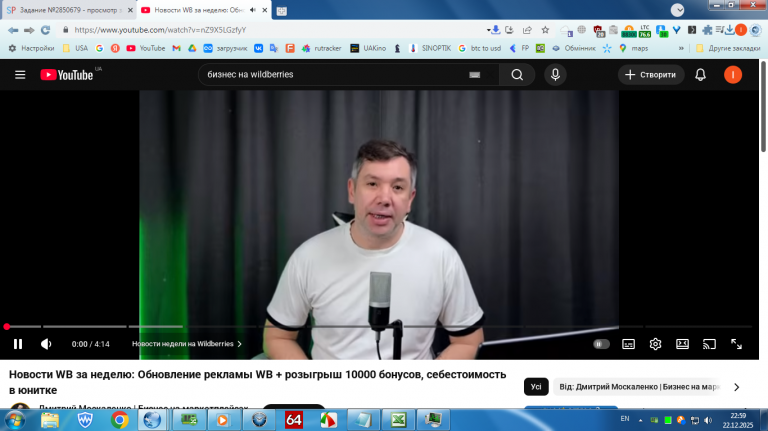The height and width of the screenshot is (431, 768).
Task: Enter full screen mode
Action: point(736,344)
